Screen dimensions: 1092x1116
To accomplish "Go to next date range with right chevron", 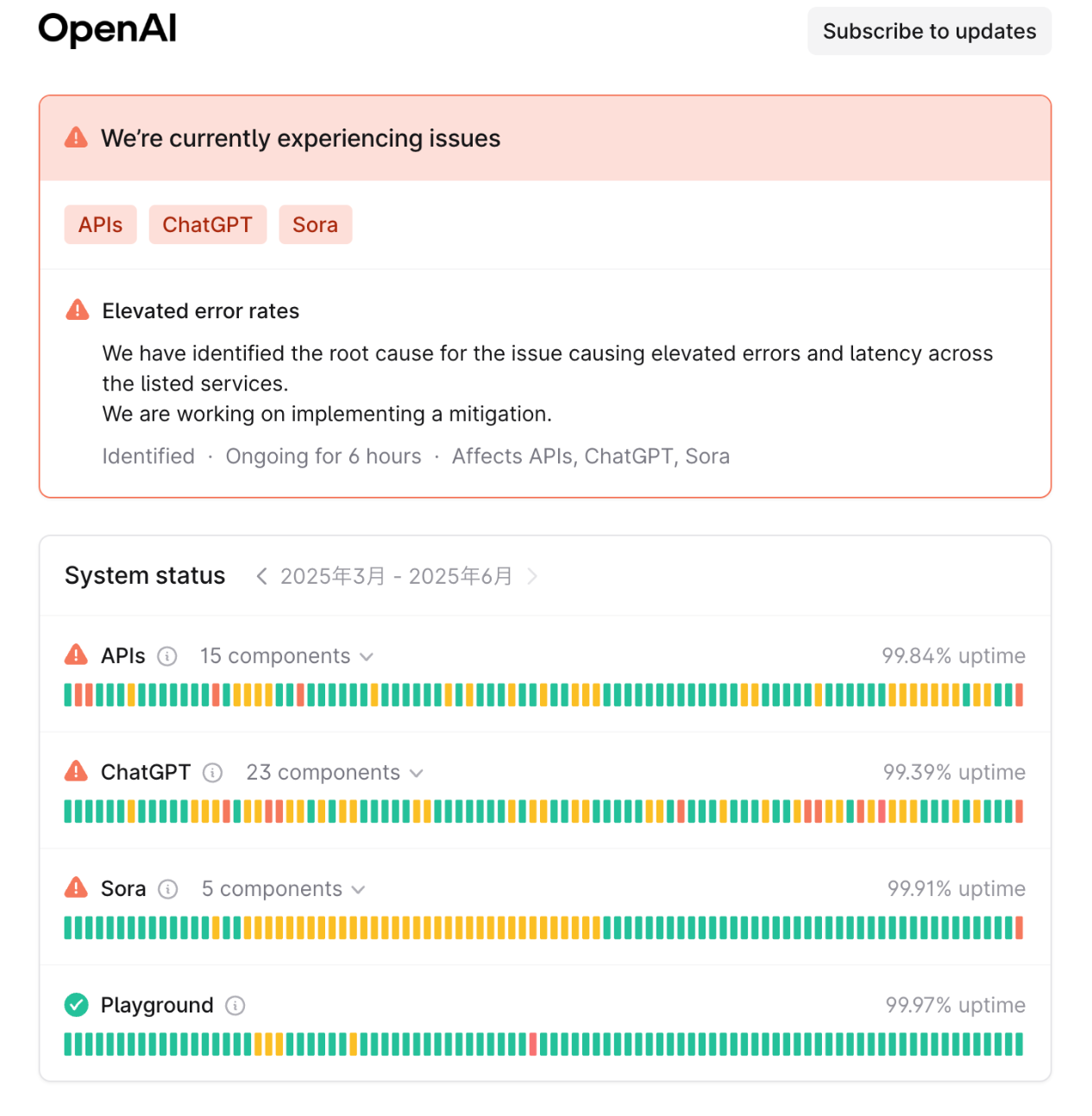I will (532, 576).
